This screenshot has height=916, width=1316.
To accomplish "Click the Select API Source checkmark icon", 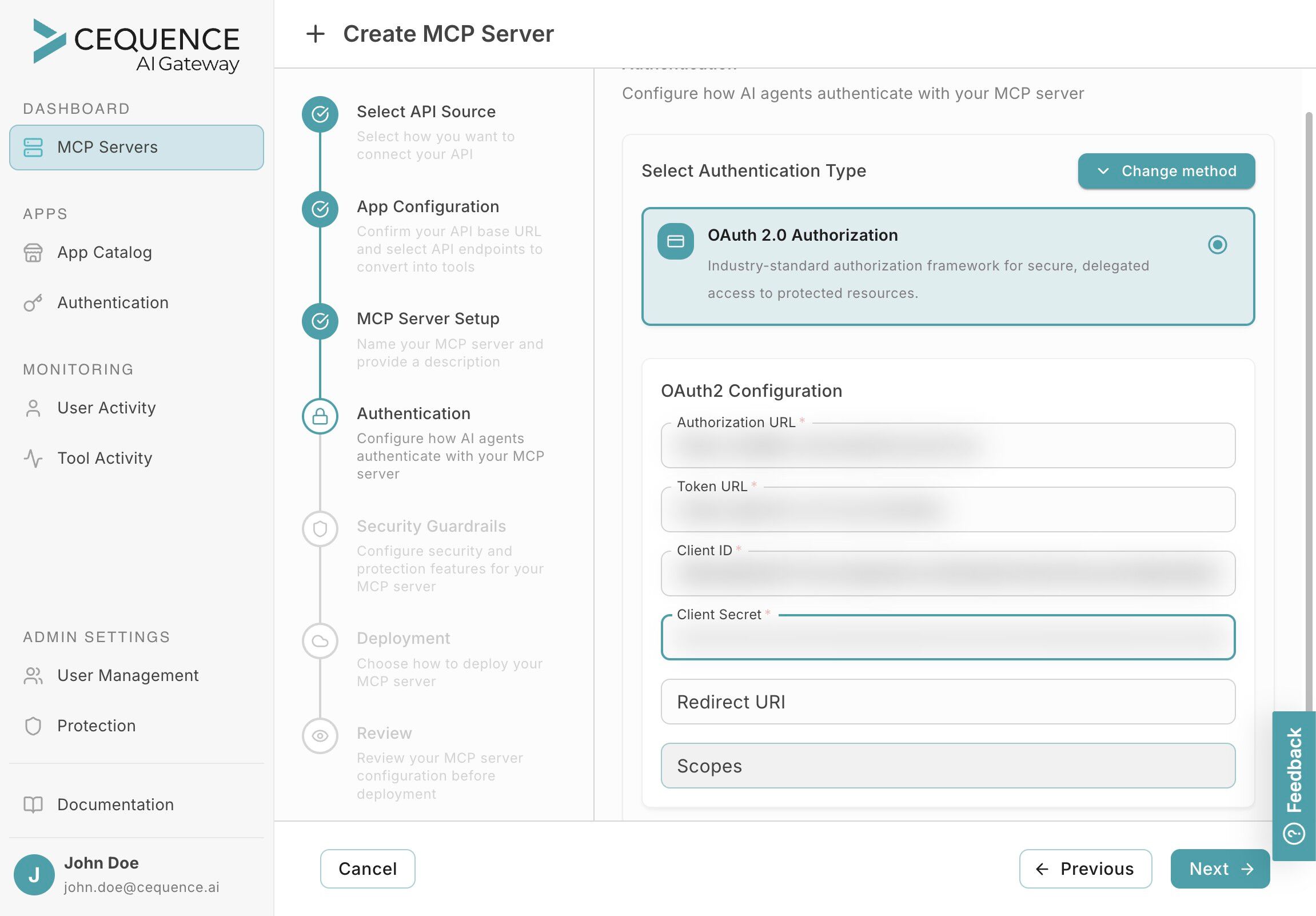I will pos(320,114).
